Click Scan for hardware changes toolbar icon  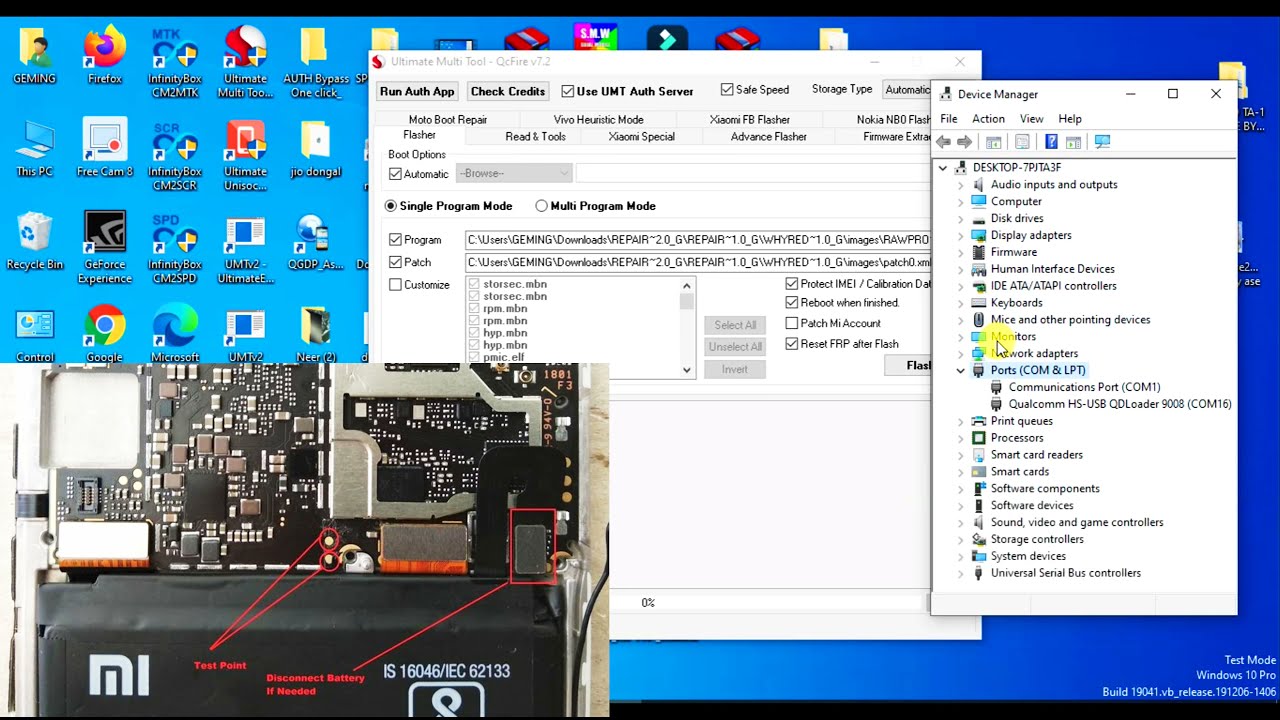coord(1102,142)
